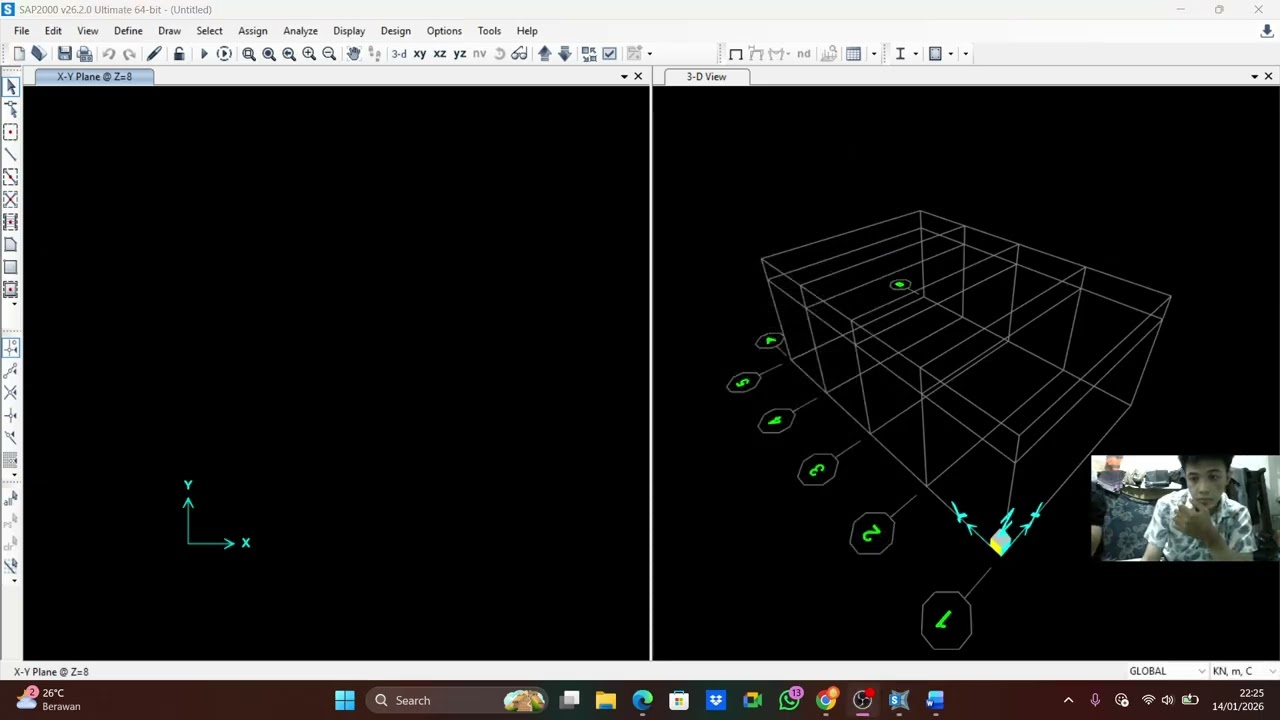The image size is (1280, 720).
Task: Switch to the yz plane view
Action: point(460,54)
